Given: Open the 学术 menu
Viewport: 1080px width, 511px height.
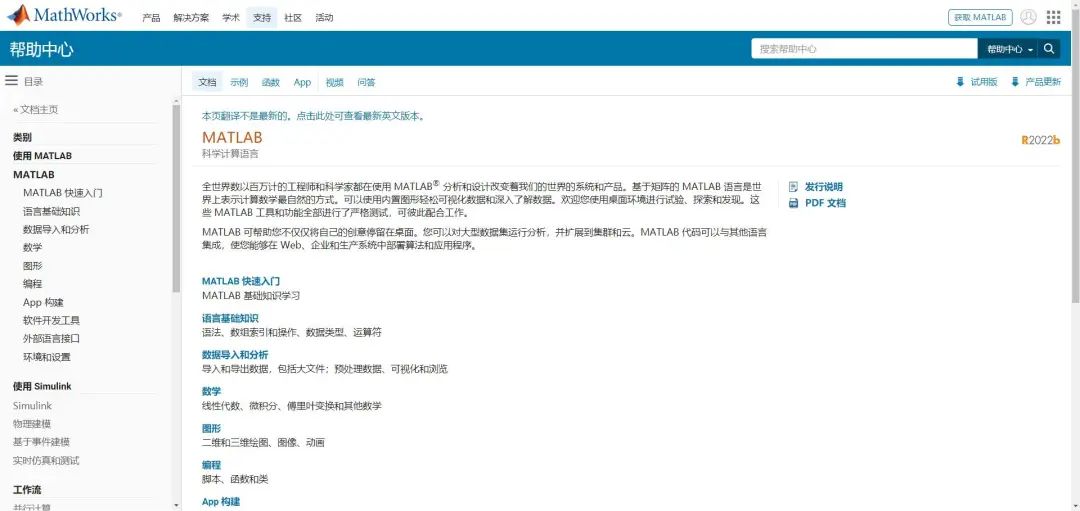Looking at the screenshot, I should pos(231,18).
